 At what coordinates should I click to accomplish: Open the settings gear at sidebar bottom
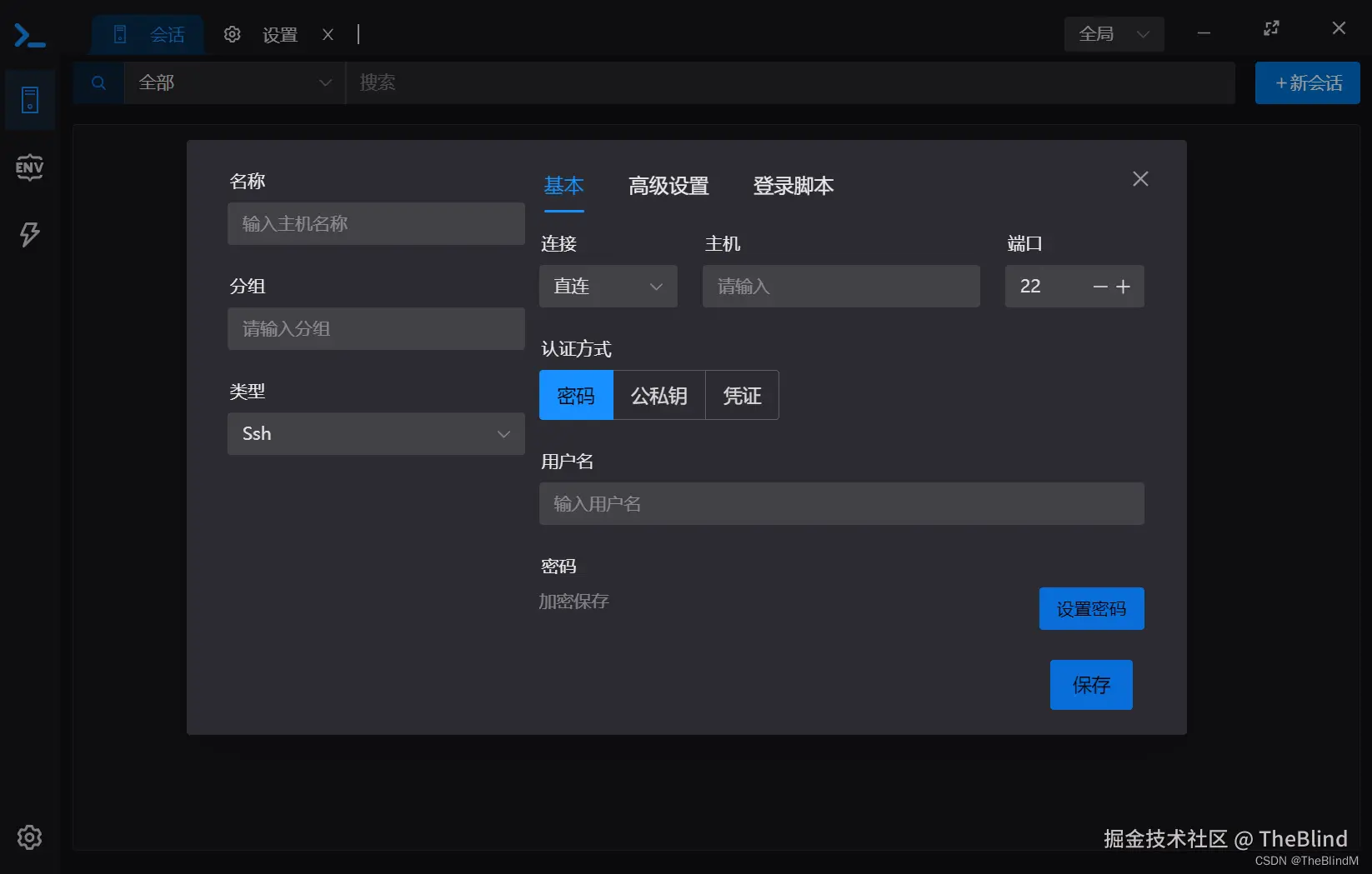30,837
